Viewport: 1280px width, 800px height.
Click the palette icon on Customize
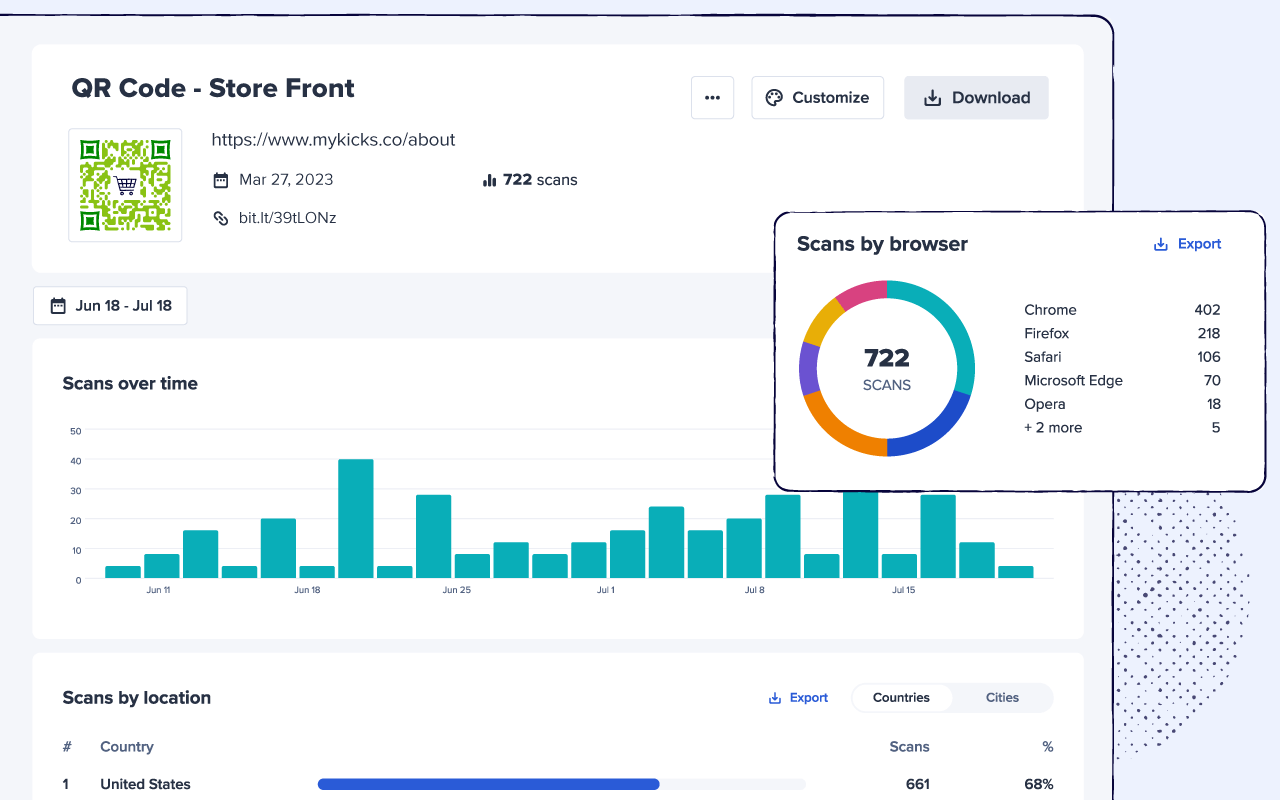[x=774, y=98]
